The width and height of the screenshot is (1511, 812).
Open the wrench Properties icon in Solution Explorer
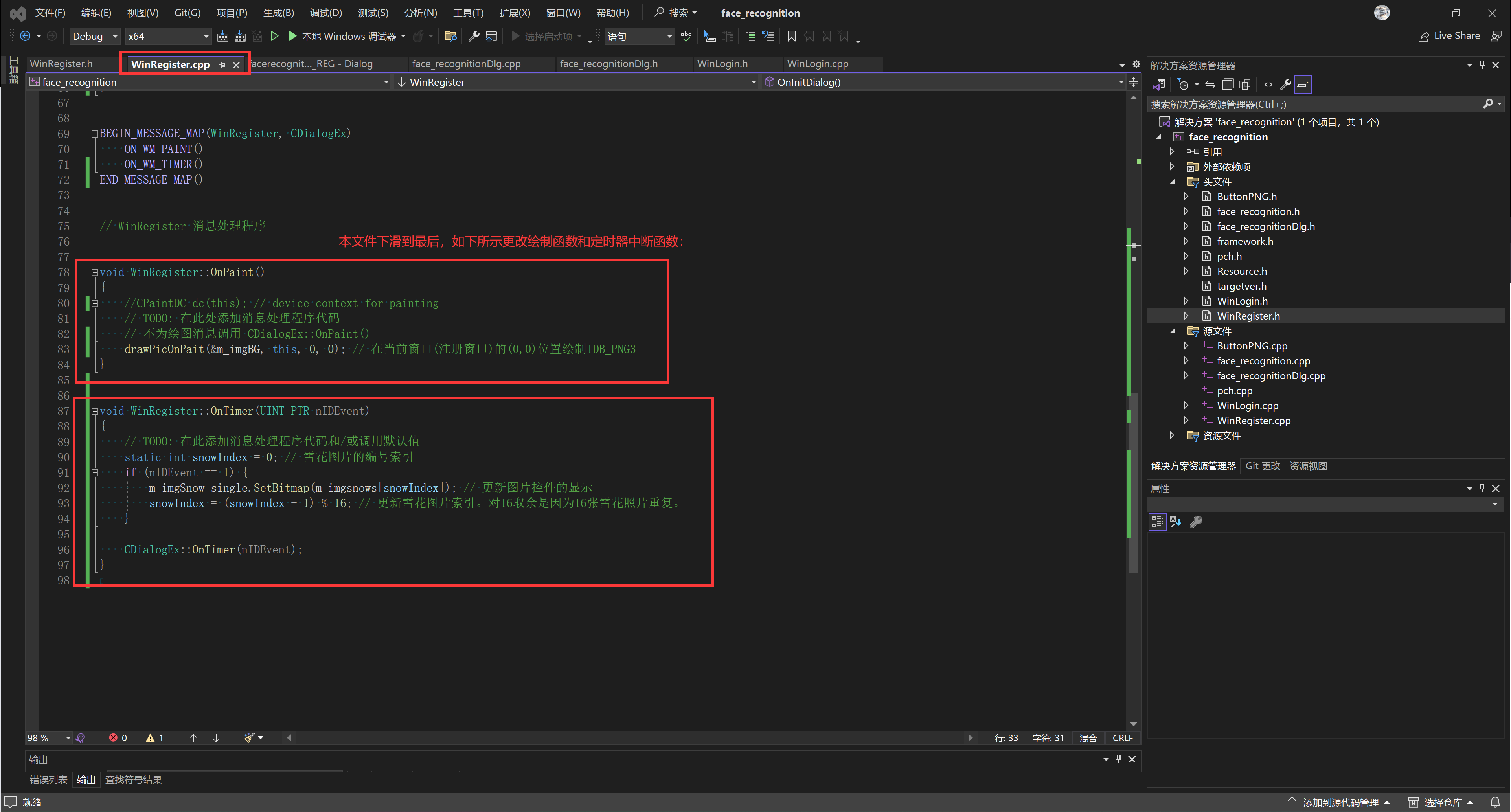(x=1285, y=85)
